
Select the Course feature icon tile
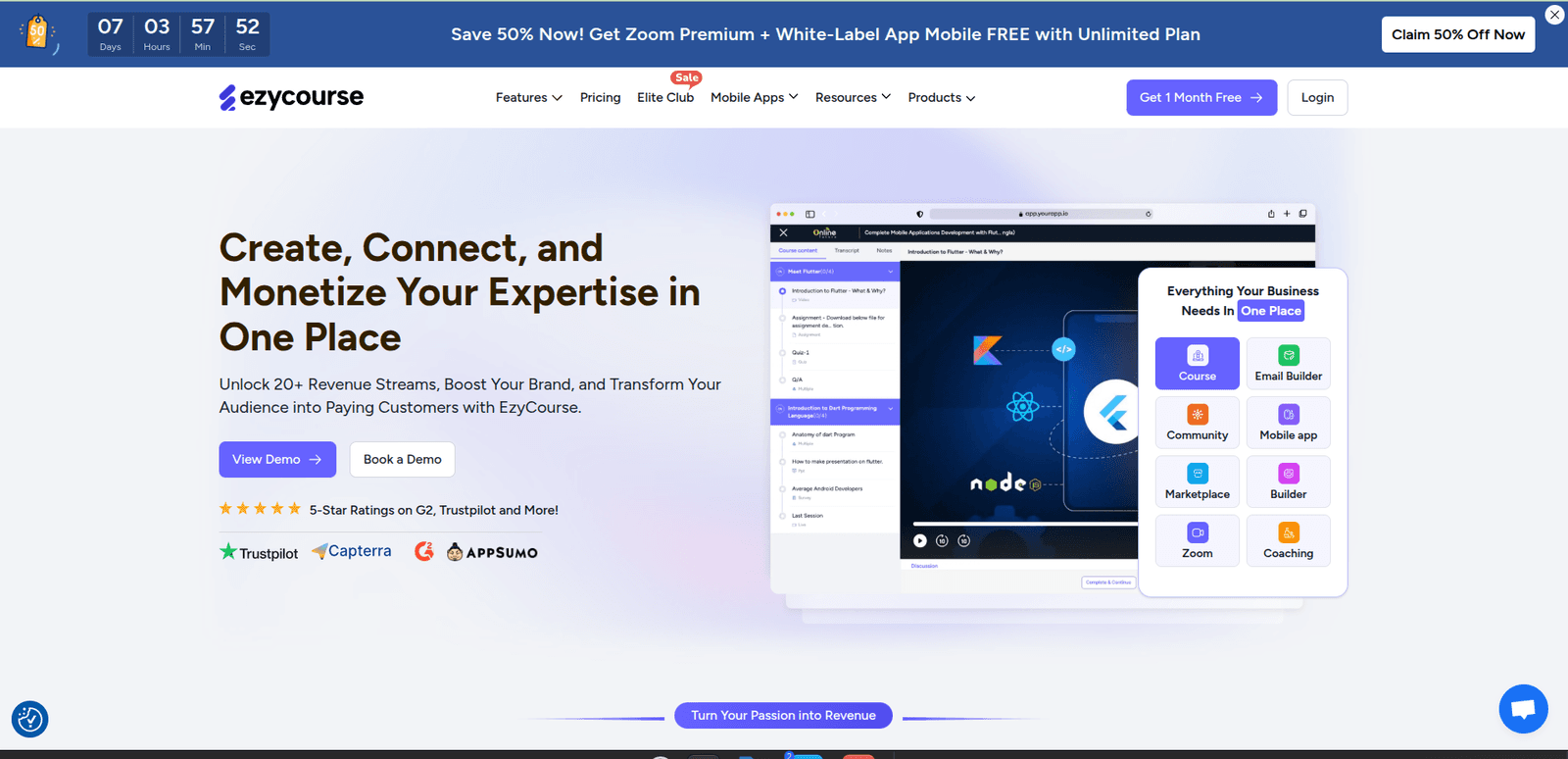pos(1197,364)
